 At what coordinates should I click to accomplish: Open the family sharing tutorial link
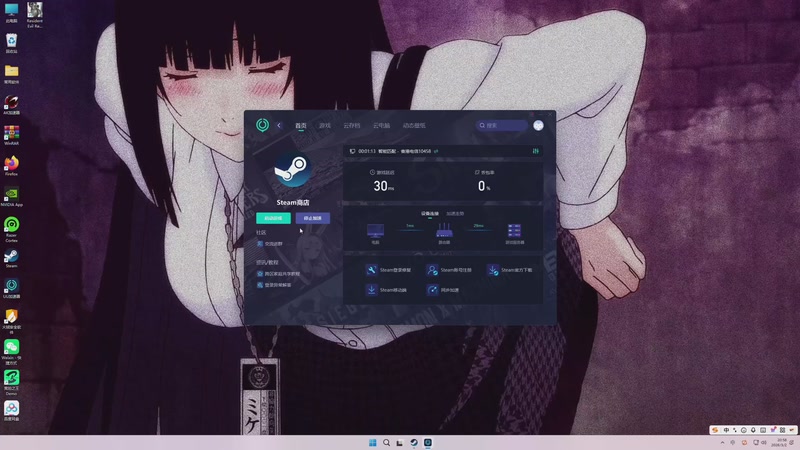[x=279, y=273]
